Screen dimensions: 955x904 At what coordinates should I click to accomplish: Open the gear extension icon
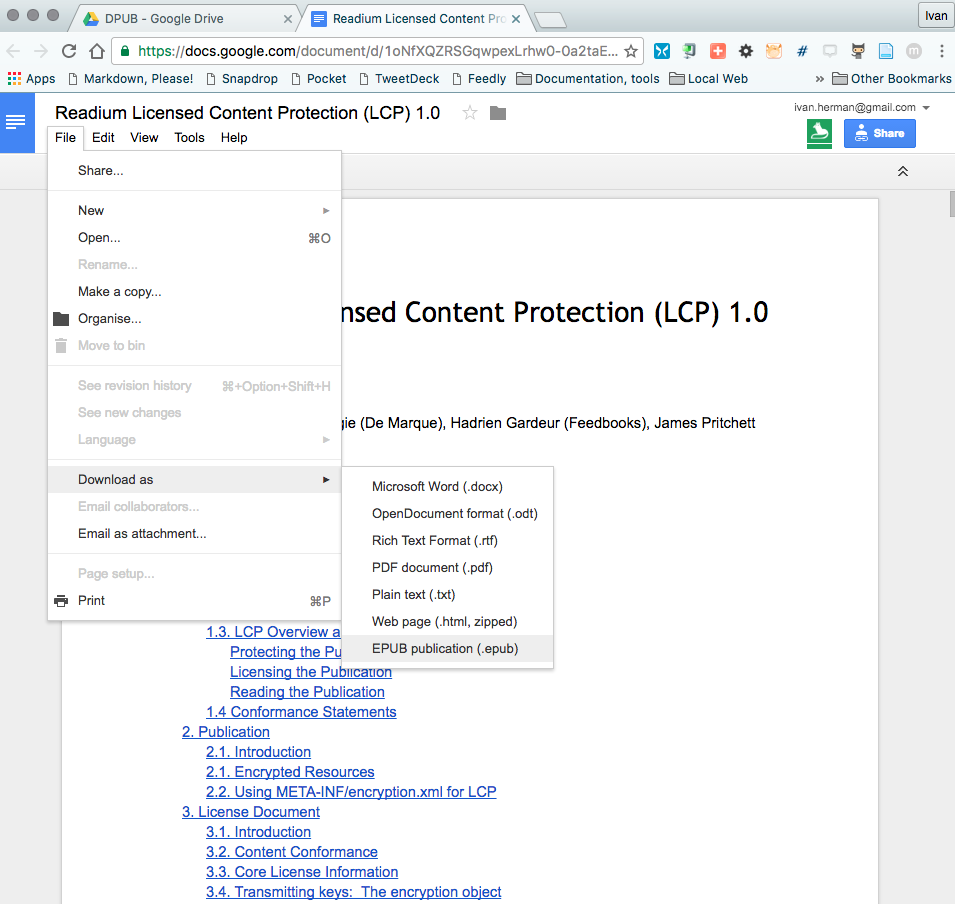[x=745, y=51]
